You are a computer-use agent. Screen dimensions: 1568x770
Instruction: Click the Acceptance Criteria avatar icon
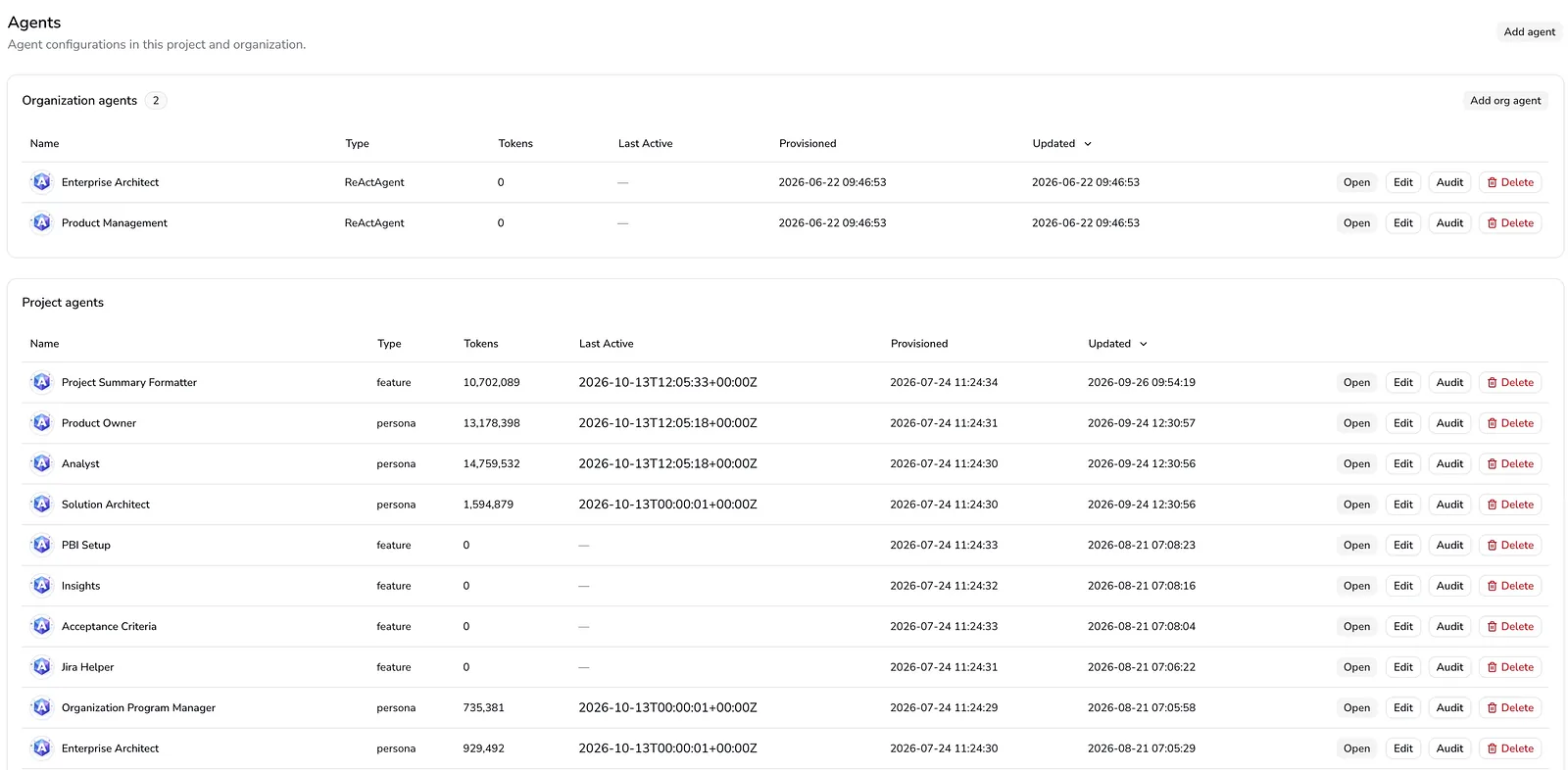click(x=41, y=626)
